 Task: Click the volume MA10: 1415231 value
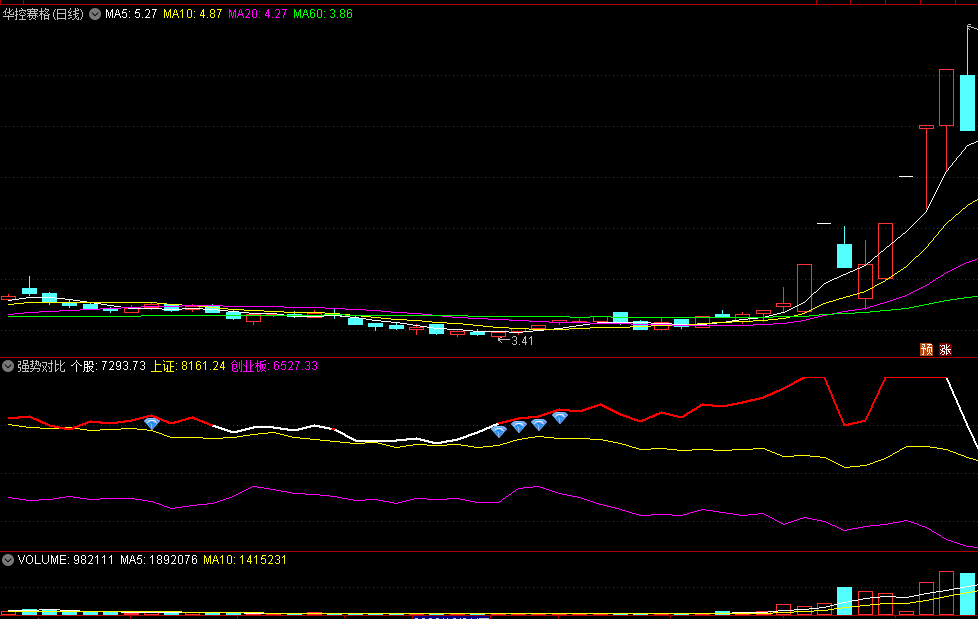(x=245, y=560)
